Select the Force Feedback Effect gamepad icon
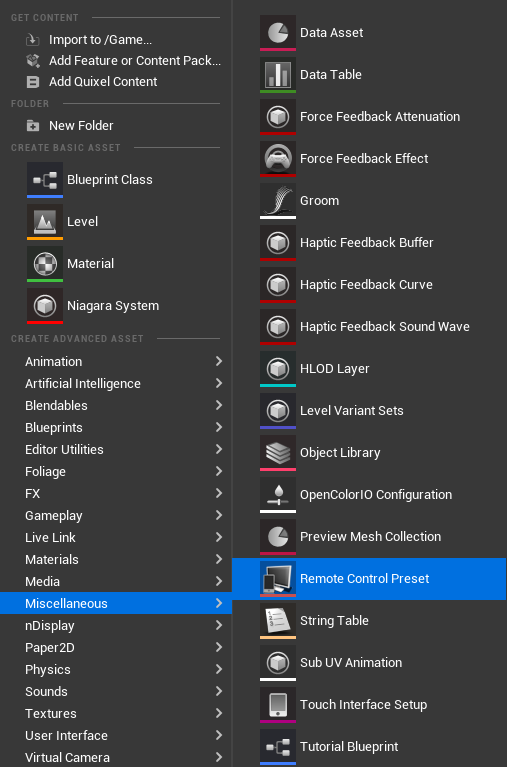The width and height of the screenshot is (507, 767). click(x=278, y=159)
